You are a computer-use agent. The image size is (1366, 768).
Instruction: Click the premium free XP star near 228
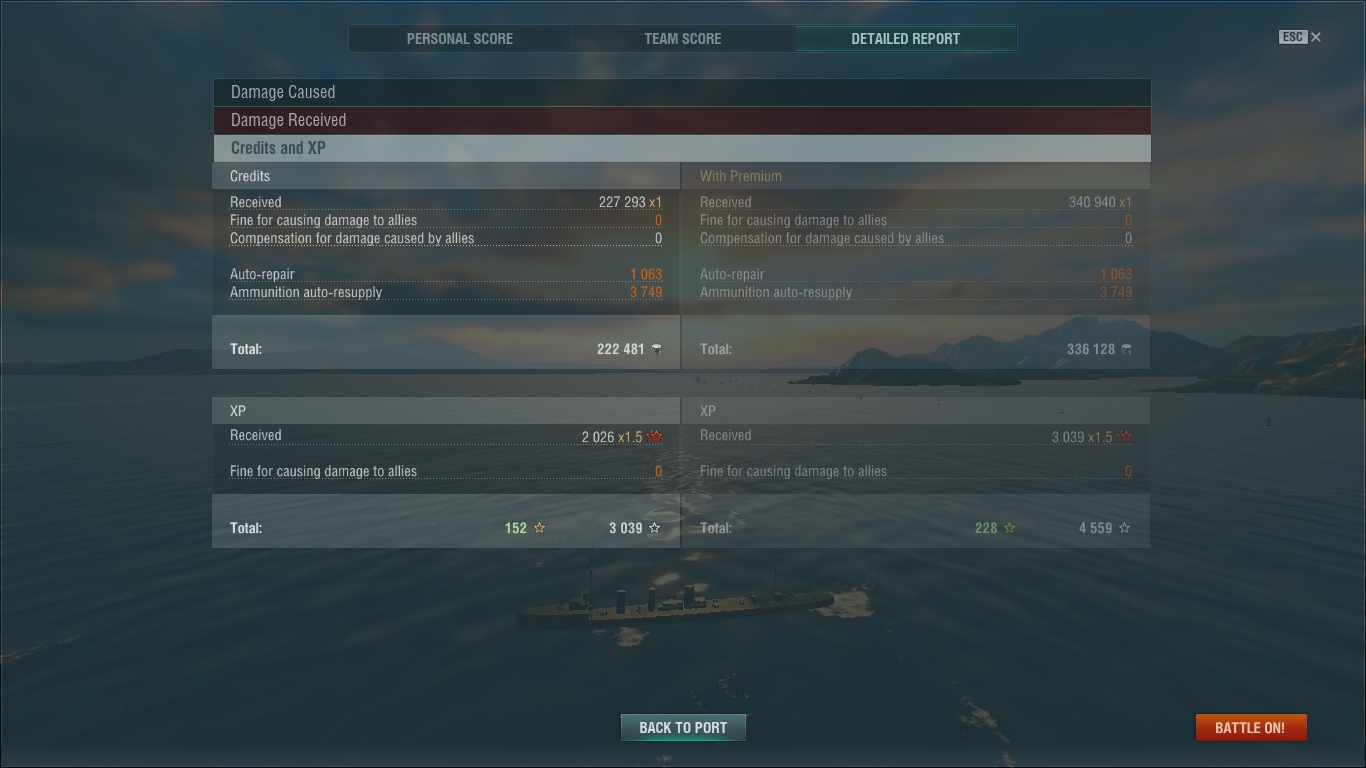coord(1010,528)
